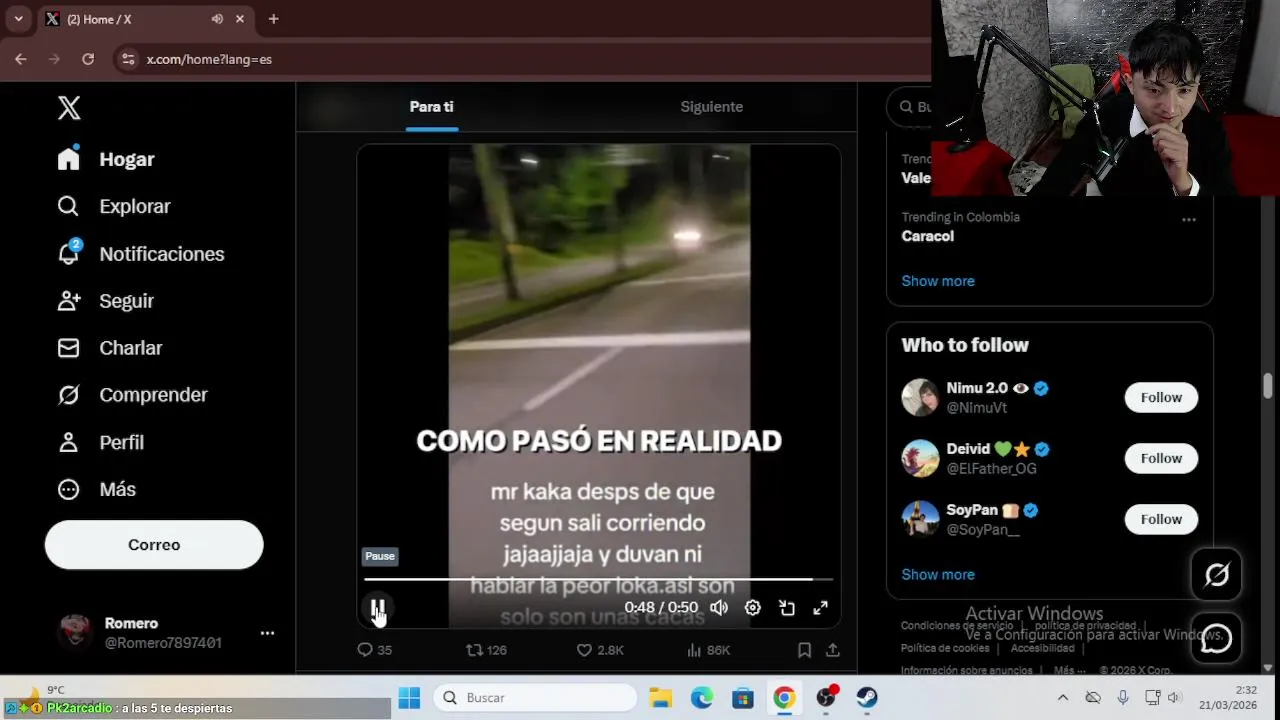Open Notificaciones with bell icon
The image size is (1280, 720).
tap(141, 254)
